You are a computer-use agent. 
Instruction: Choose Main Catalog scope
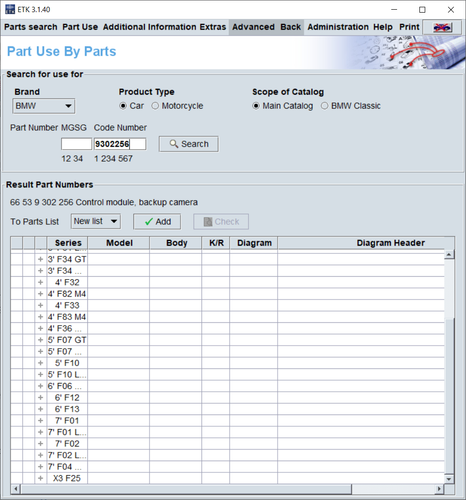[256, 106]
